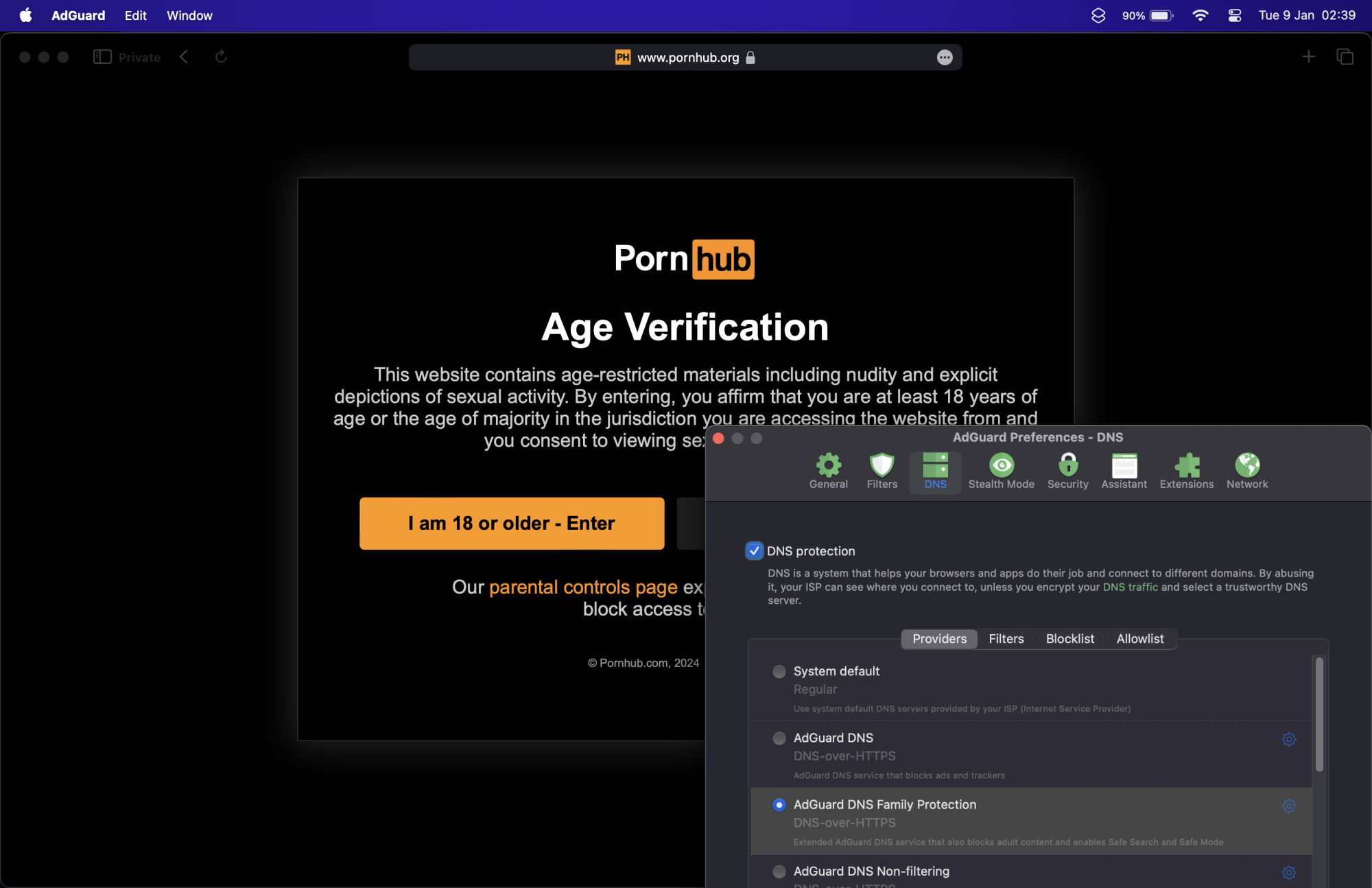Open gear settings for AdGuard DNS Family Protection
The width and height of the screenshot is (1372, 888).
(x=1288, y=806)
